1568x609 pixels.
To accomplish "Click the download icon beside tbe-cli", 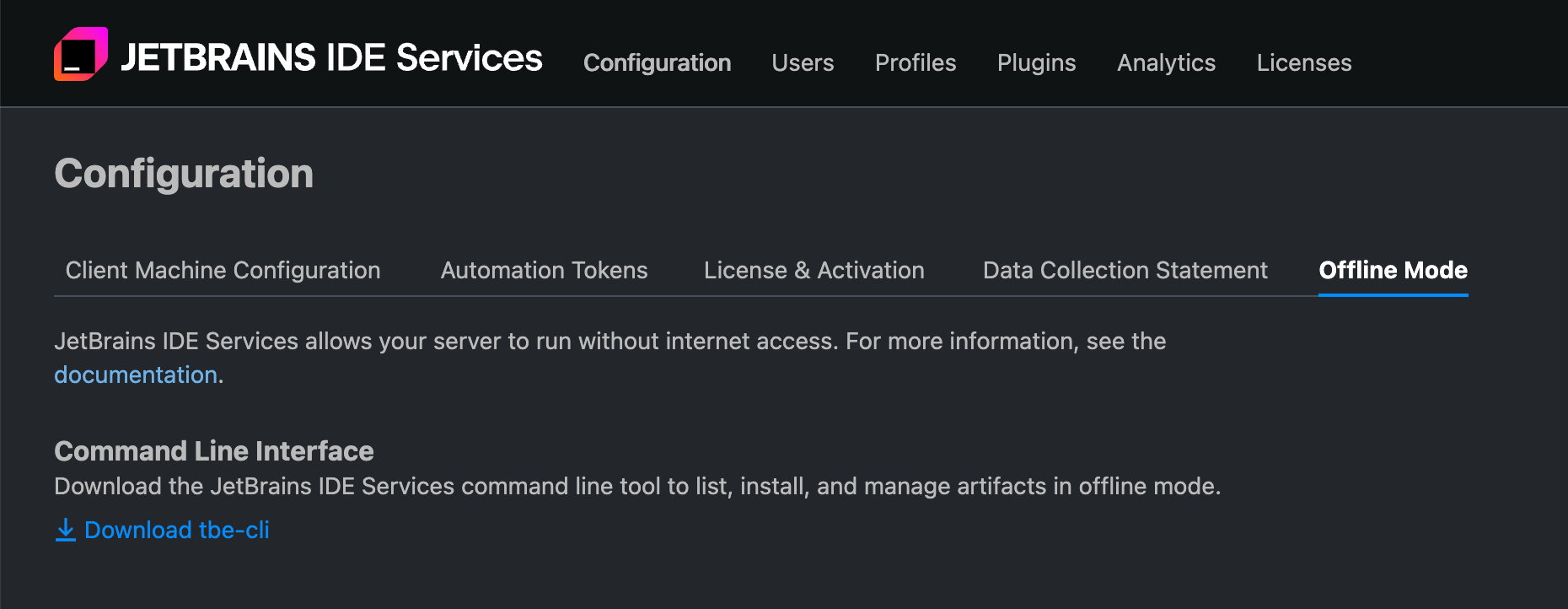I will click(65, 530).
